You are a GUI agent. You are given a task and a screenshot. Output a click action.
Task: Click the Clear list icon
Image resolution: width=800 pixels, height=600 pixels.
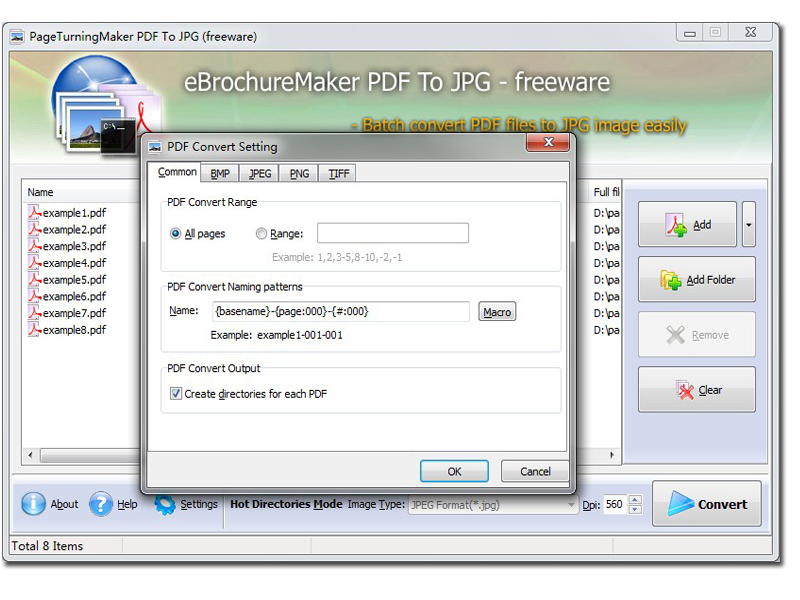click(685, 390)
